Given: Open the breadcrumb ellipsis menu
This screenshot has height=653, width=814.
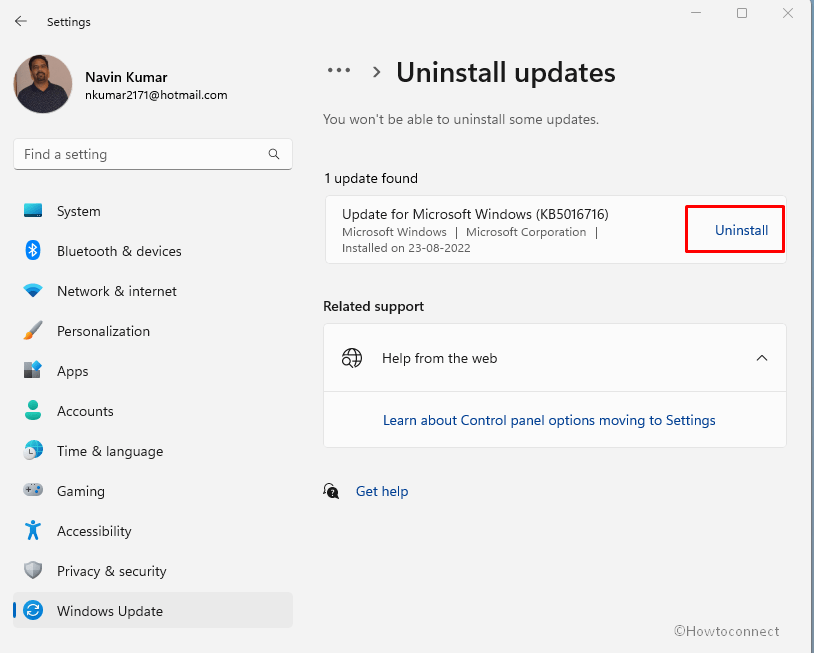Looking at the screenshot, I should coord(339,70).
